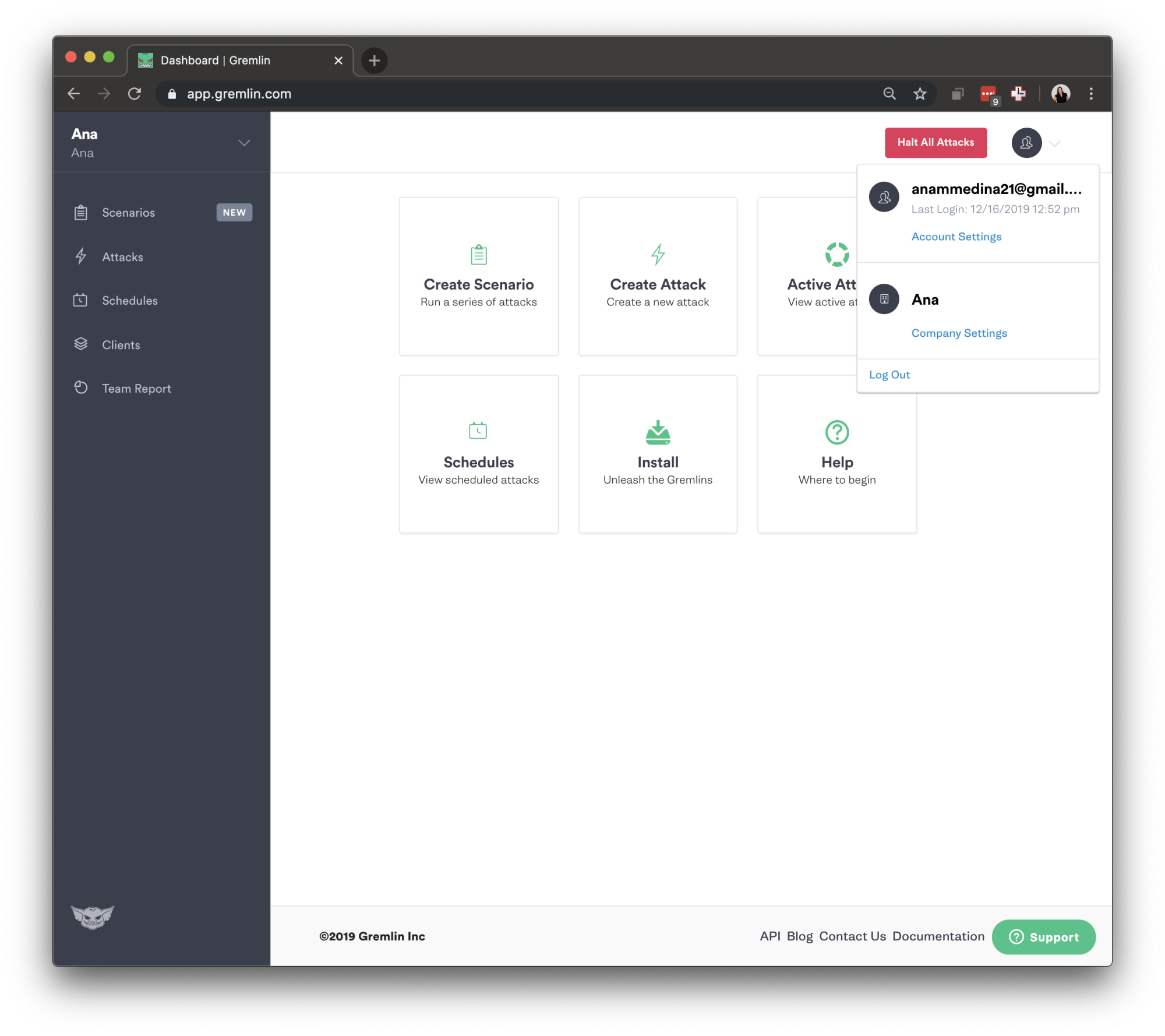Click the anammedina21@gmail email text
Screen dimensions: 1165x1036
click(x=996, y=189)
